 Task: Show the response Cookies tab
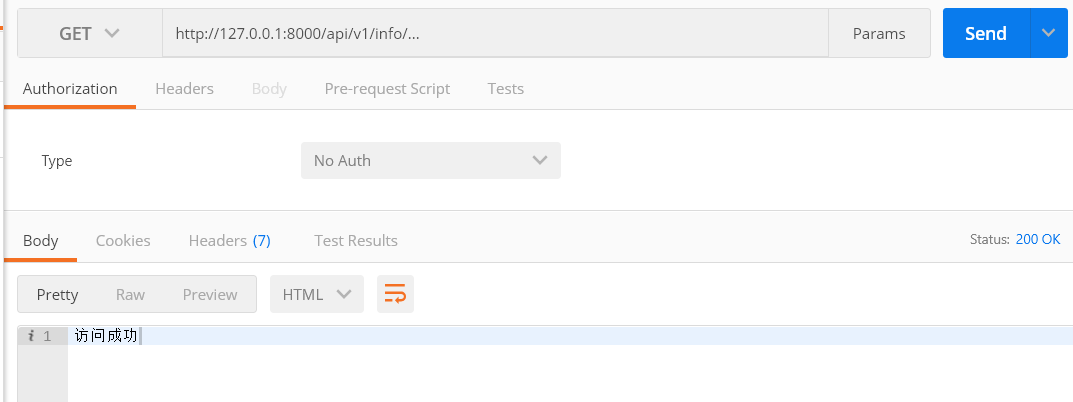123,240
